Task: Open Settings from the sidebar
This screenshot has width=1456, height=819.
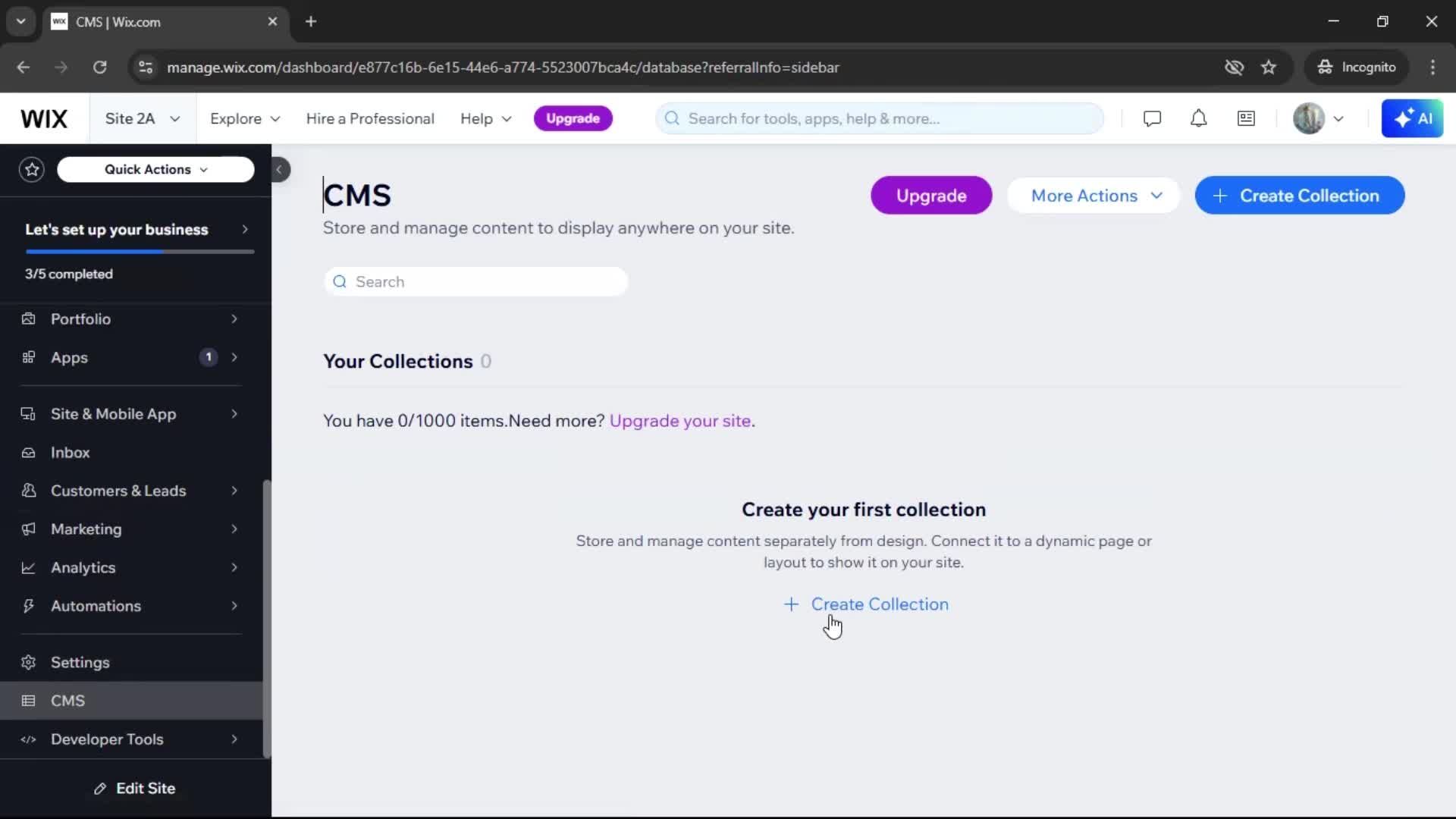Action: 131,663
